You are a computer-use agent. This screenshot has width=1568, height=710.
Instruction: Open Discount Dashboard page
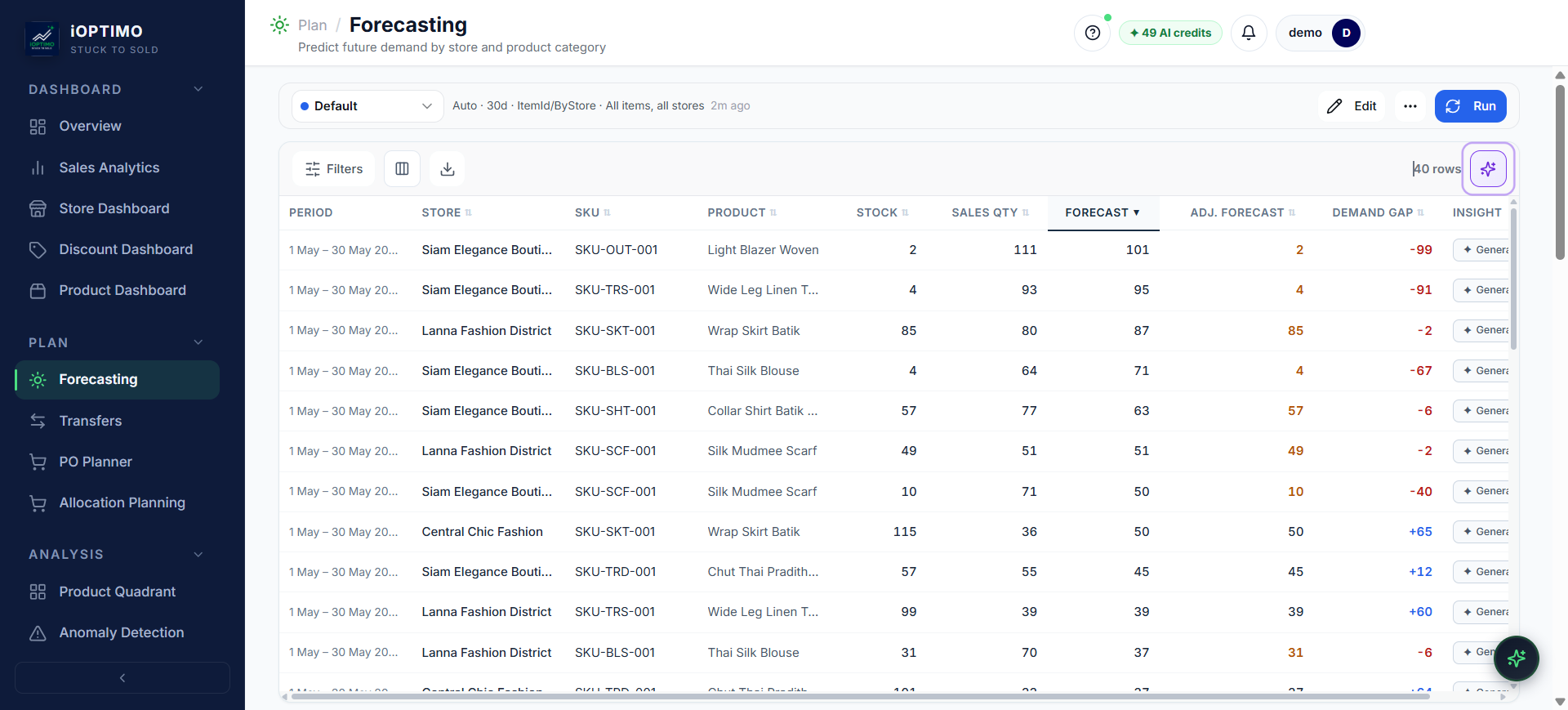[x=117, y=249]
